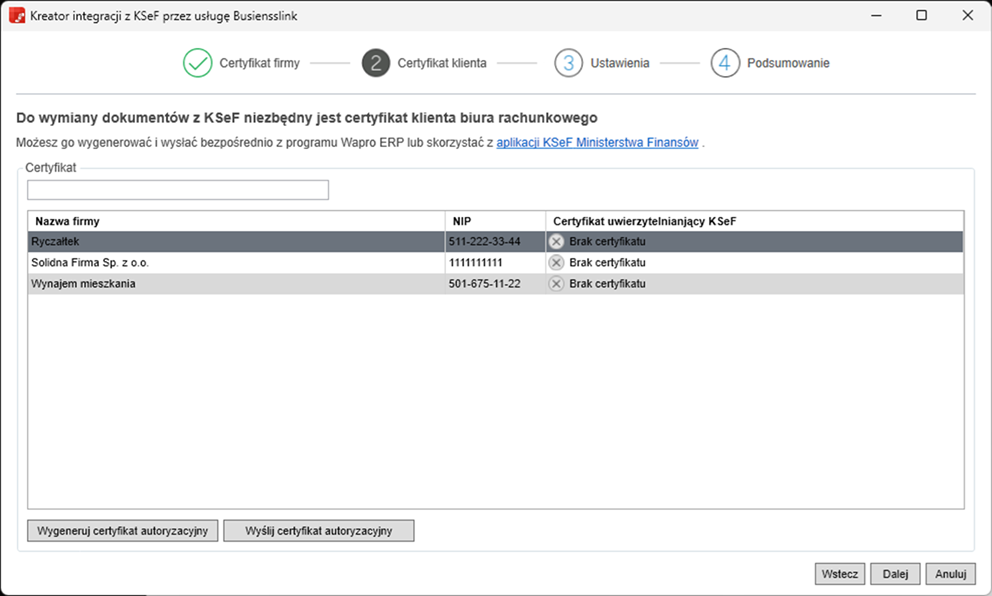Open aplikacji KSeF Ministerstwa Finansów link
This screenshot has width=992, height=596.
[x=597, y=143]
